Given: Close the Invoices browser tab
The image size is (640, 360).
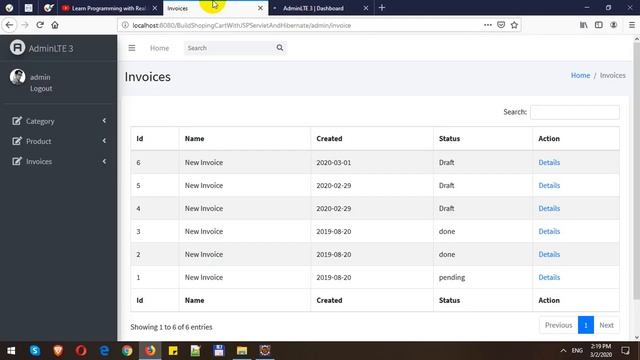Looking at the screenshot, I should tap(260, 8).
